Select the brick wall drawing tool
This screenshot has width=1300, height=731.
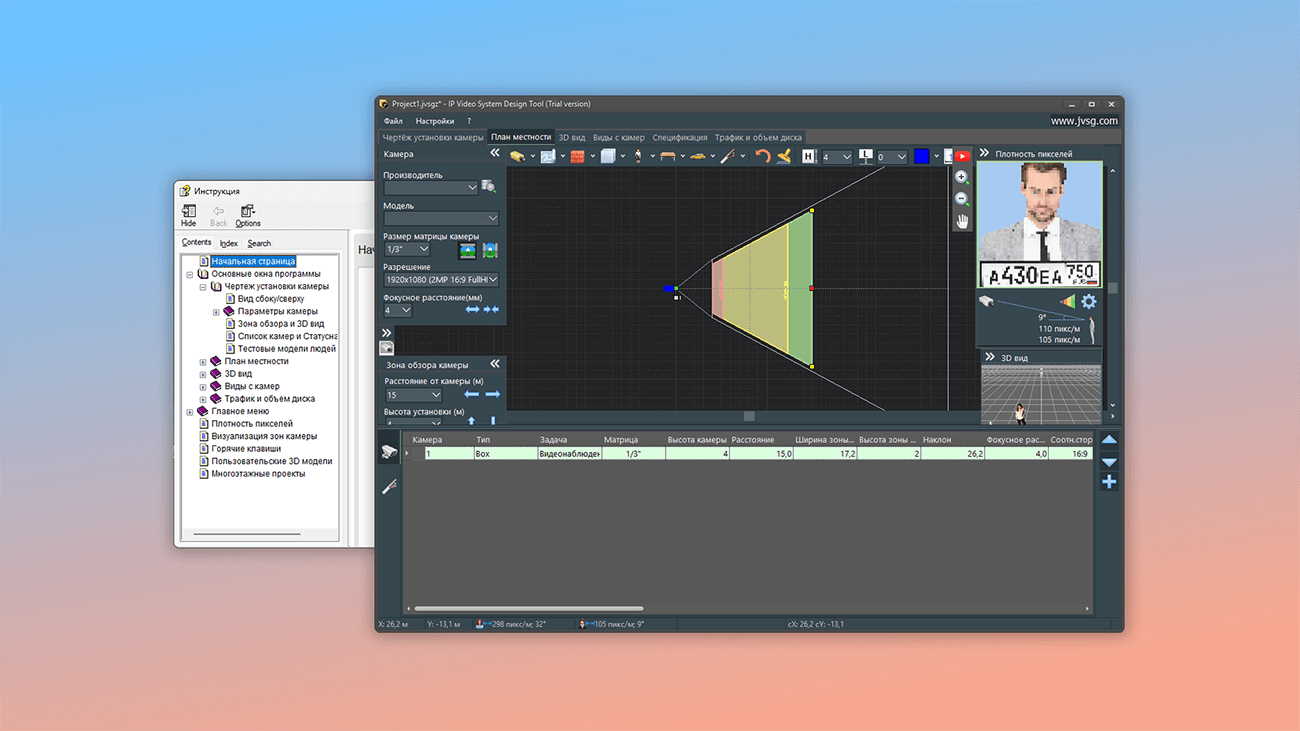point(577,156)
